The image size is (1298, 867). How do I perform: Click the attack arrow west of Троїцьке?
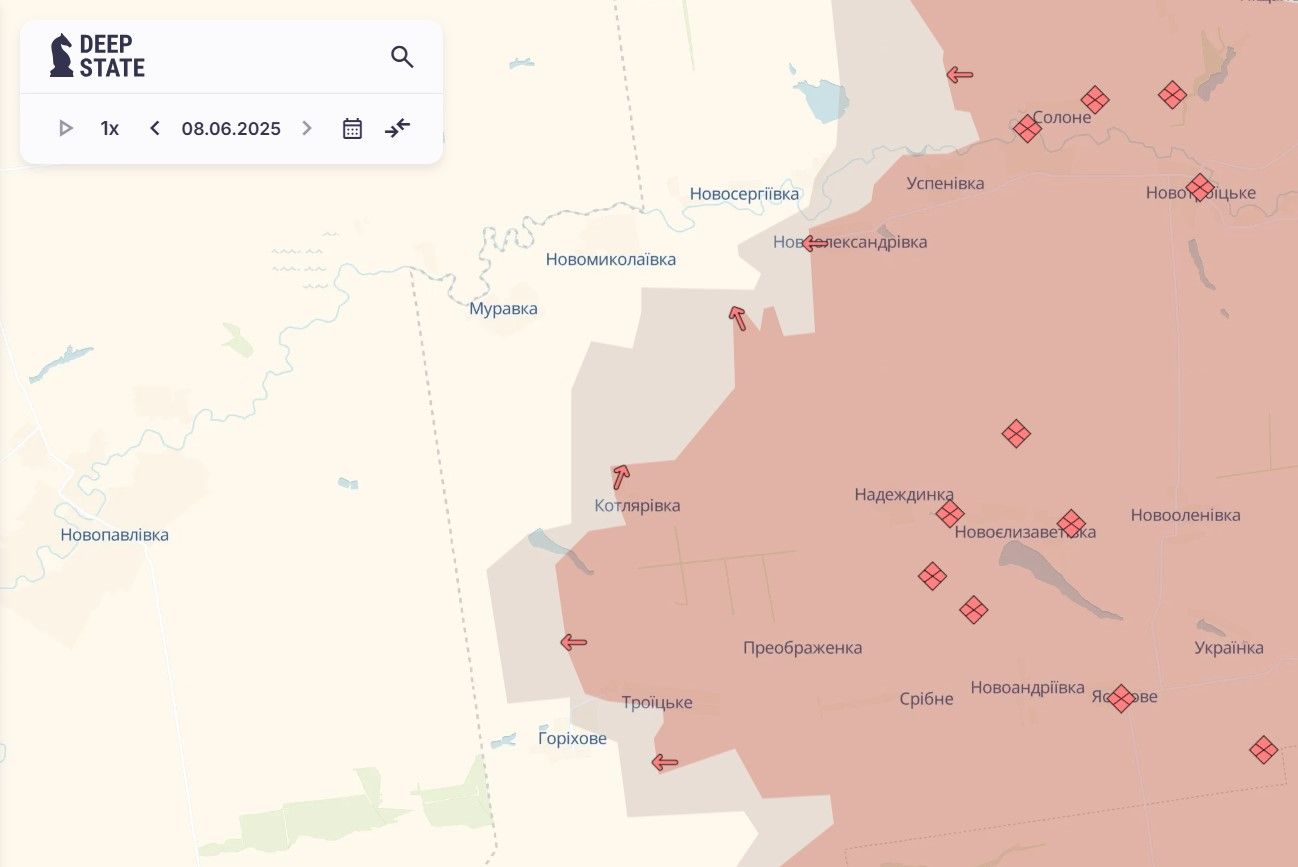click(x=573, y=642)
